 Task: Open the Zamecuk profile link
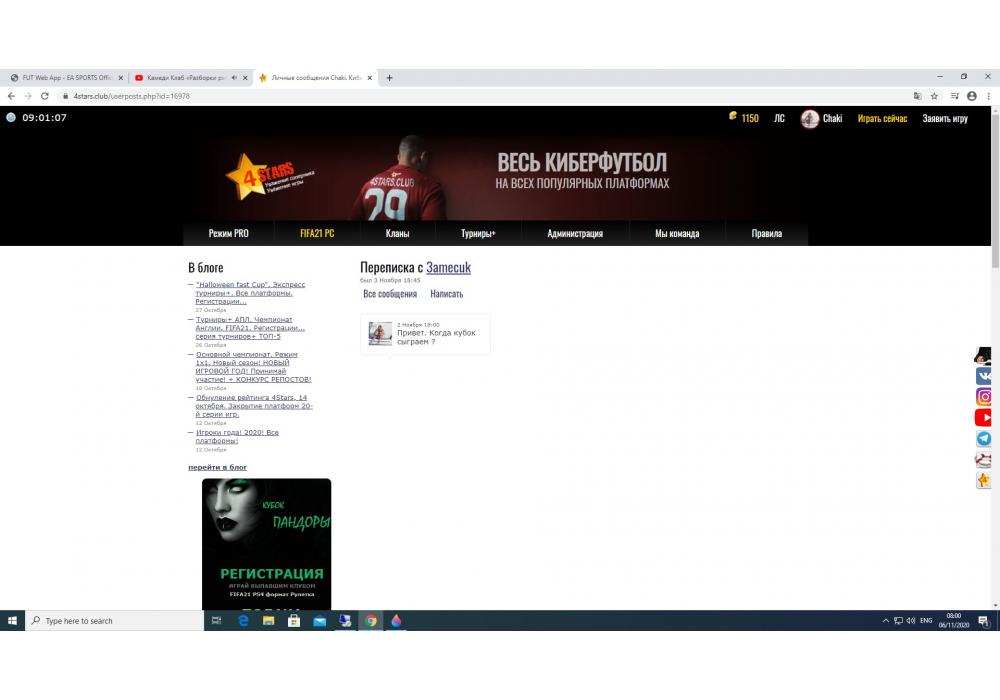[x=448, y=267]
